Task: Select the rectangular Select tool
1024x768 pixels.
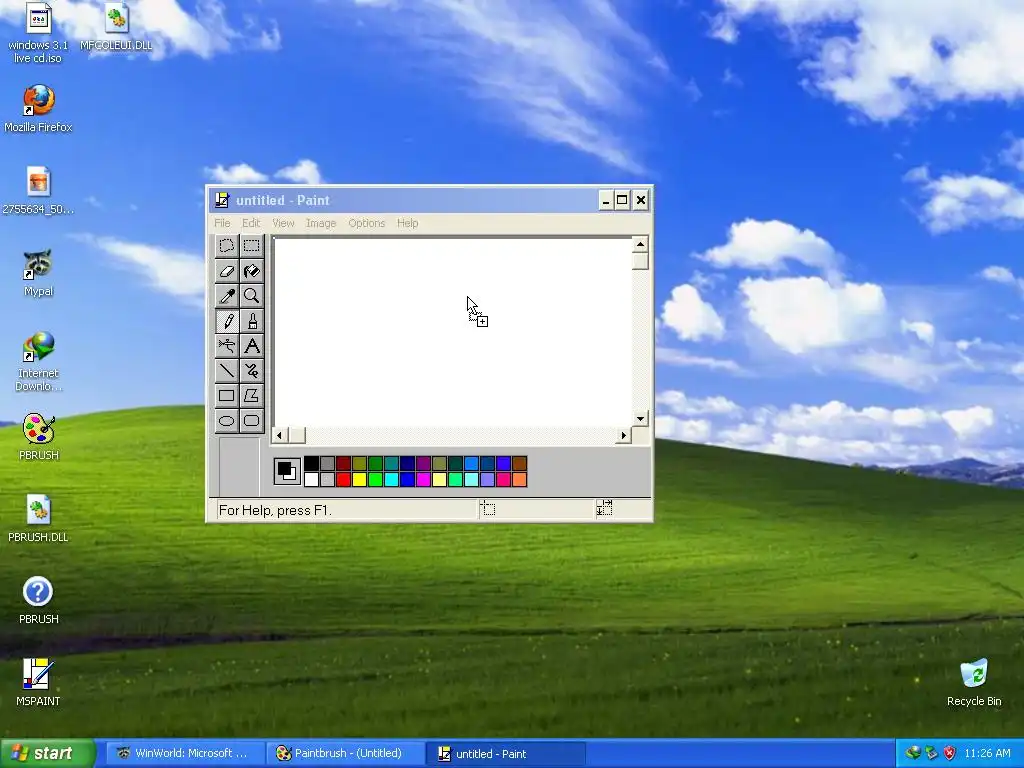Action: (x=251, y=246)
